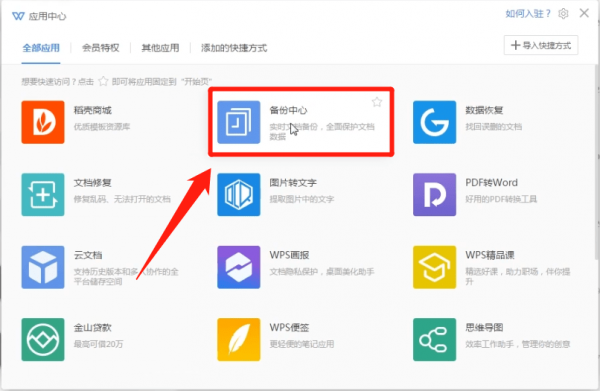Click the 最高可借20万 description
The height and width of the screenshot is (391, 600).
[x=98, y=344]
